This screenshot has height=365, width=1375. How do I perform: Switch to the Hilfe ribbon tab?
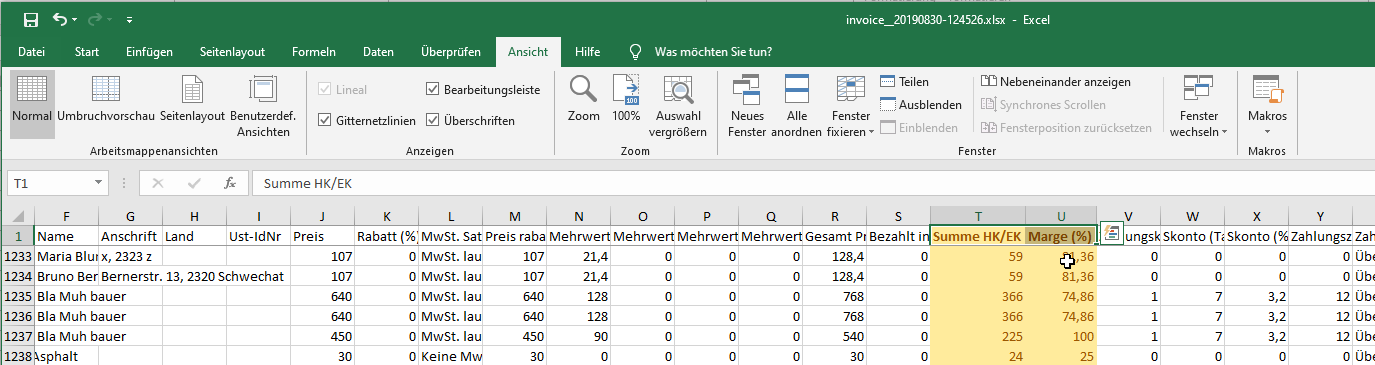pyautogui.click(x=588, y=51)
